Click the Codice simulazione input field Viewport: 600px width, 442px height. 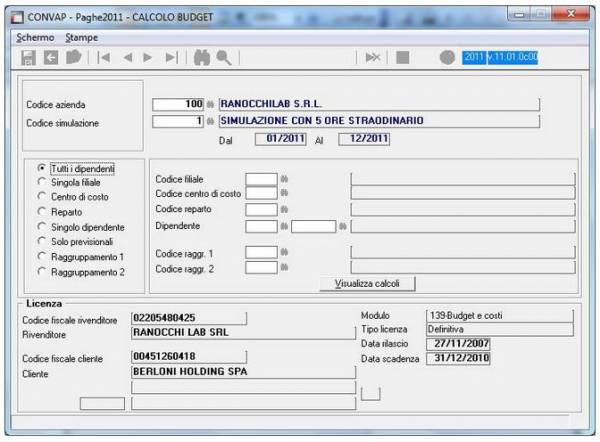178,121
